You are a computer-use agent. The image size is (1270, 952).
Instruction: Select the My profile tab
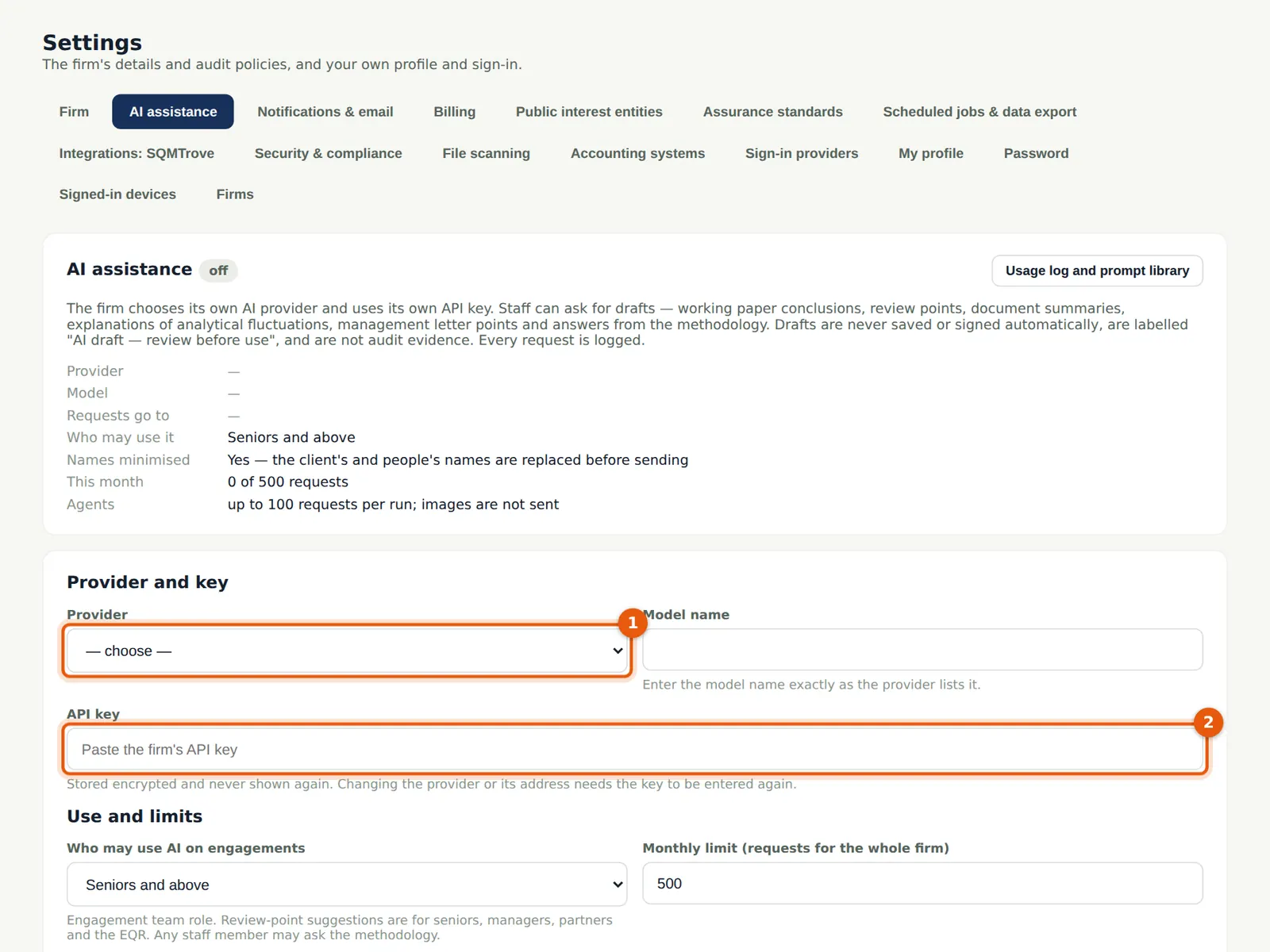(931, 153)
